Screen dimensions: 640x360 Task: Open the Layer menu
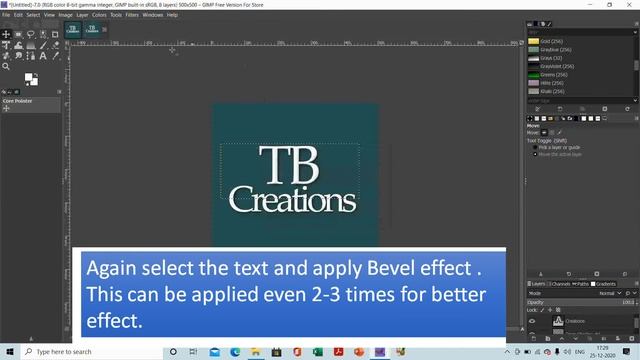click(x=82, y=15)
